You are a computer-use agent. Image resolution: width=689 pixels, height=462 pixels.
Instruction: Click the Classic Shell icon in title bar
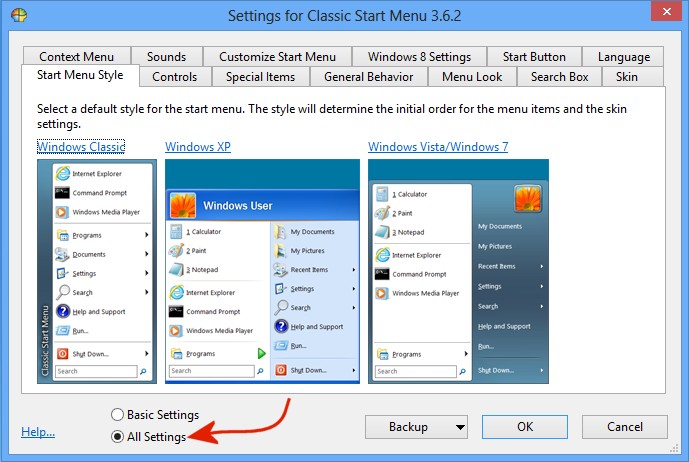click(19, 15)
